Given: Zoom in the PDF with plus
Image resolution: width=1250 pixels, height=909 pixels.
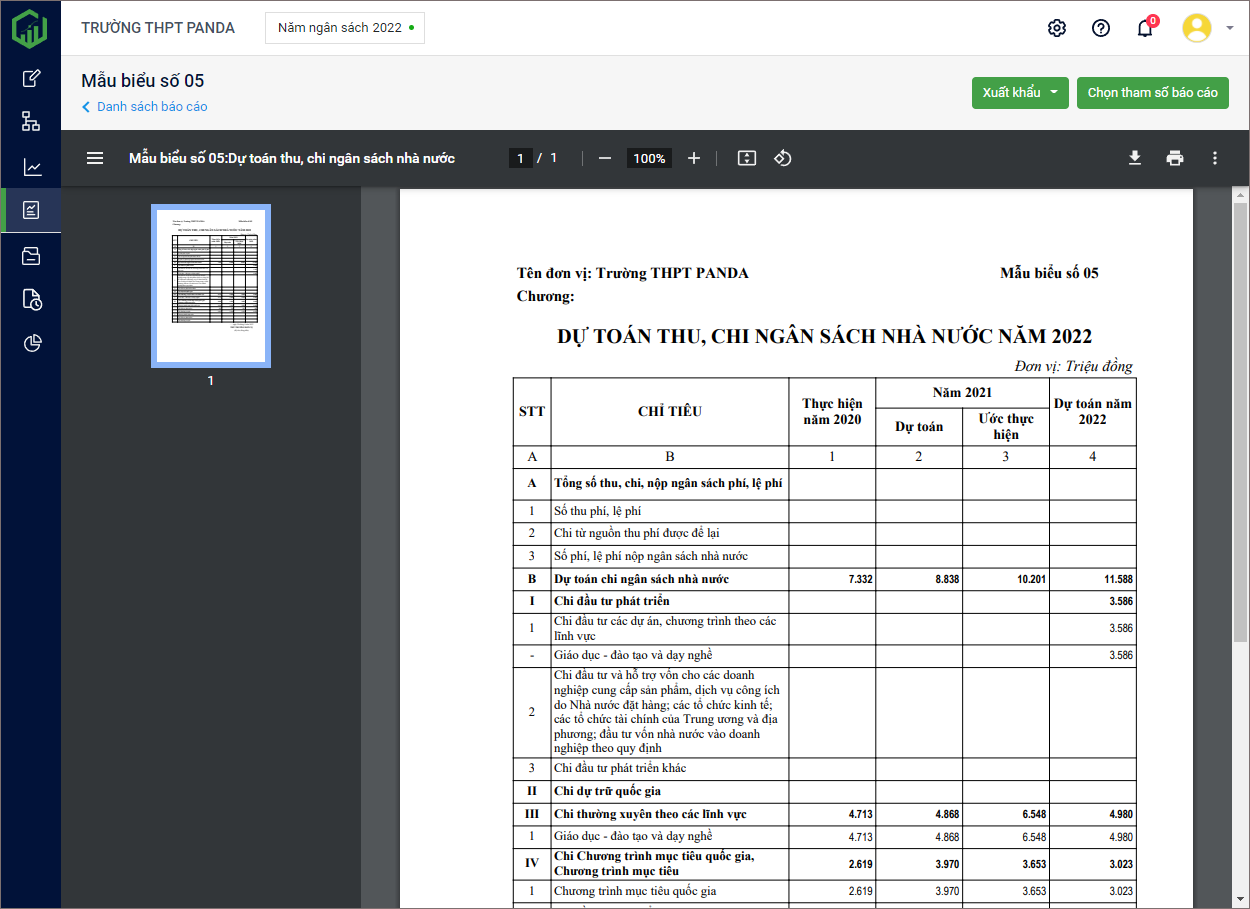Looking at the screenshot, I should click(694, 158).
